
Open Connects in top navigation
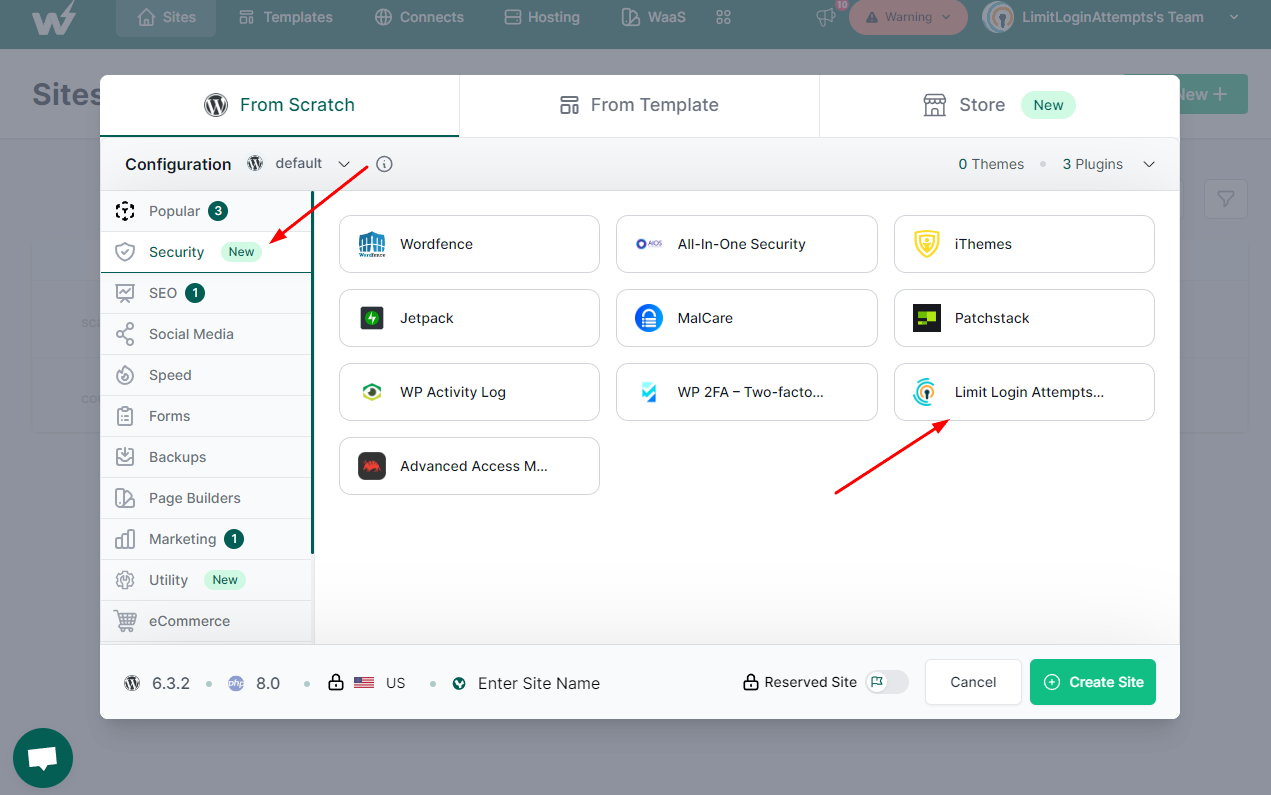pyautogui.click(x=419, y=17)
